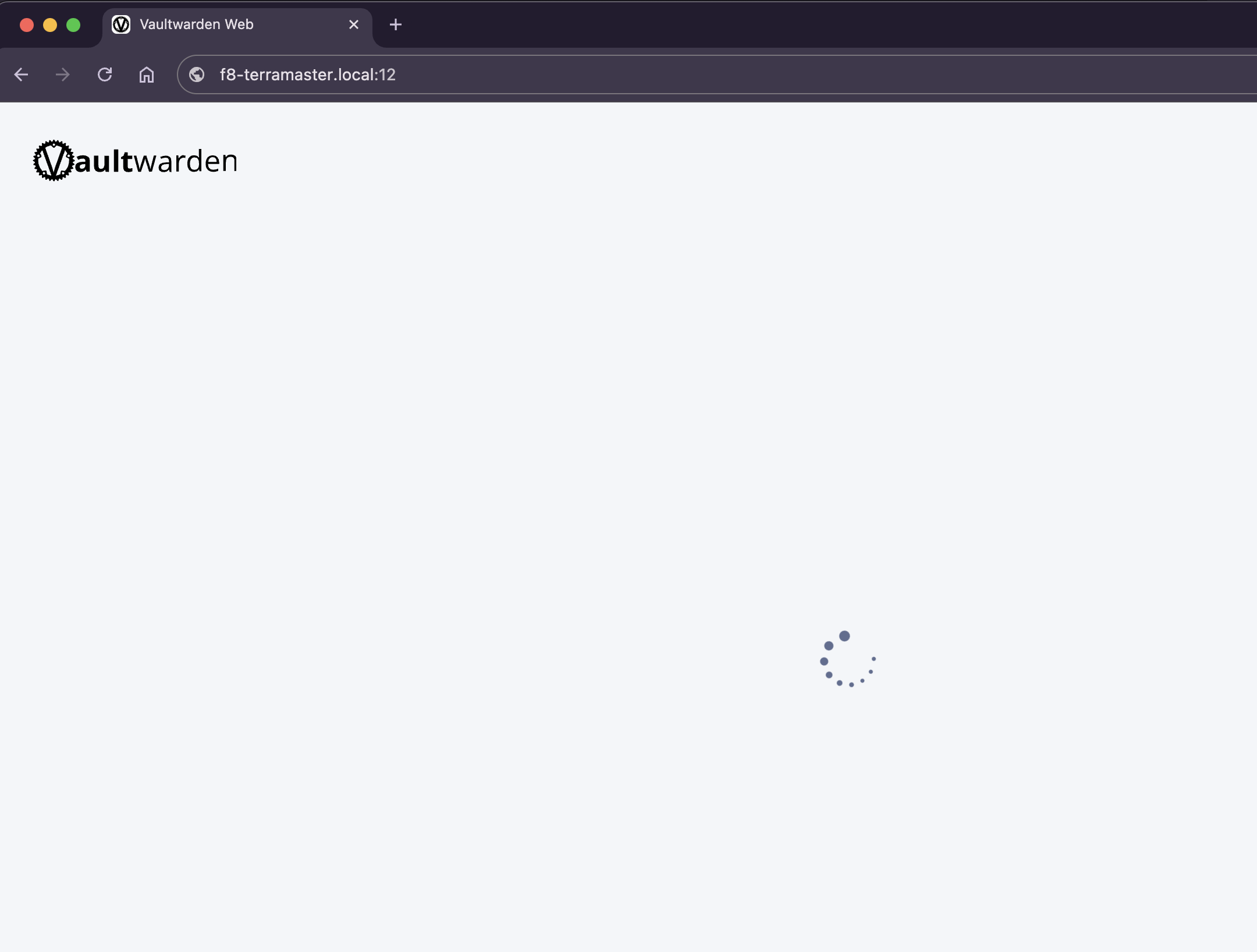Close the Vaultwarden Web tab

[354, 24]
